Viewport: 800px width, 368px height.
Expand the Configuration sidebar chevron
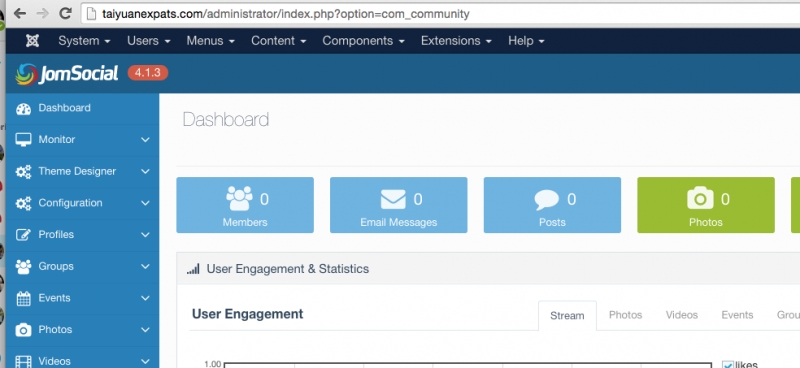[x=145, y=203]
